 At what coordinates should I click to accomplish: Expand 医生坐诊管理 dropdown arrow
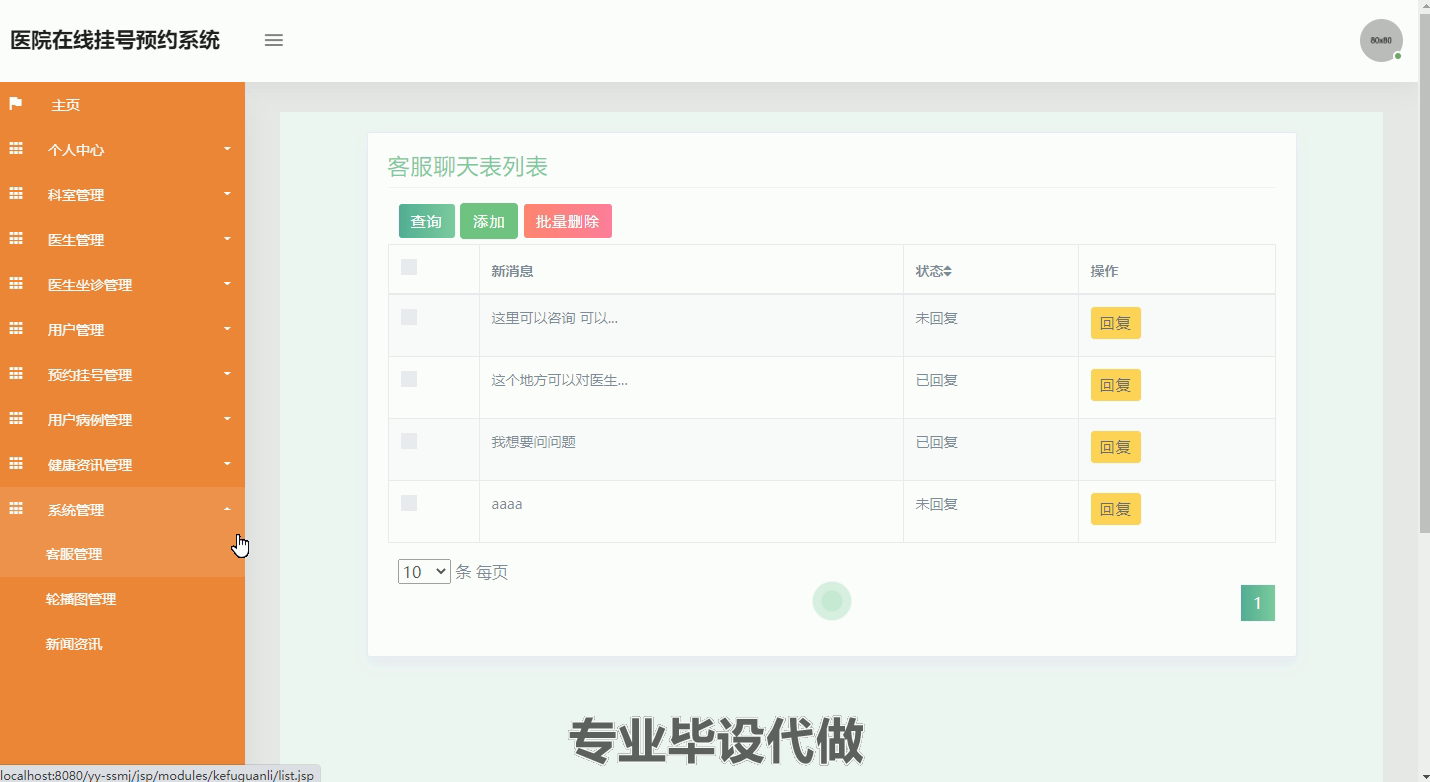coord(227,284)
